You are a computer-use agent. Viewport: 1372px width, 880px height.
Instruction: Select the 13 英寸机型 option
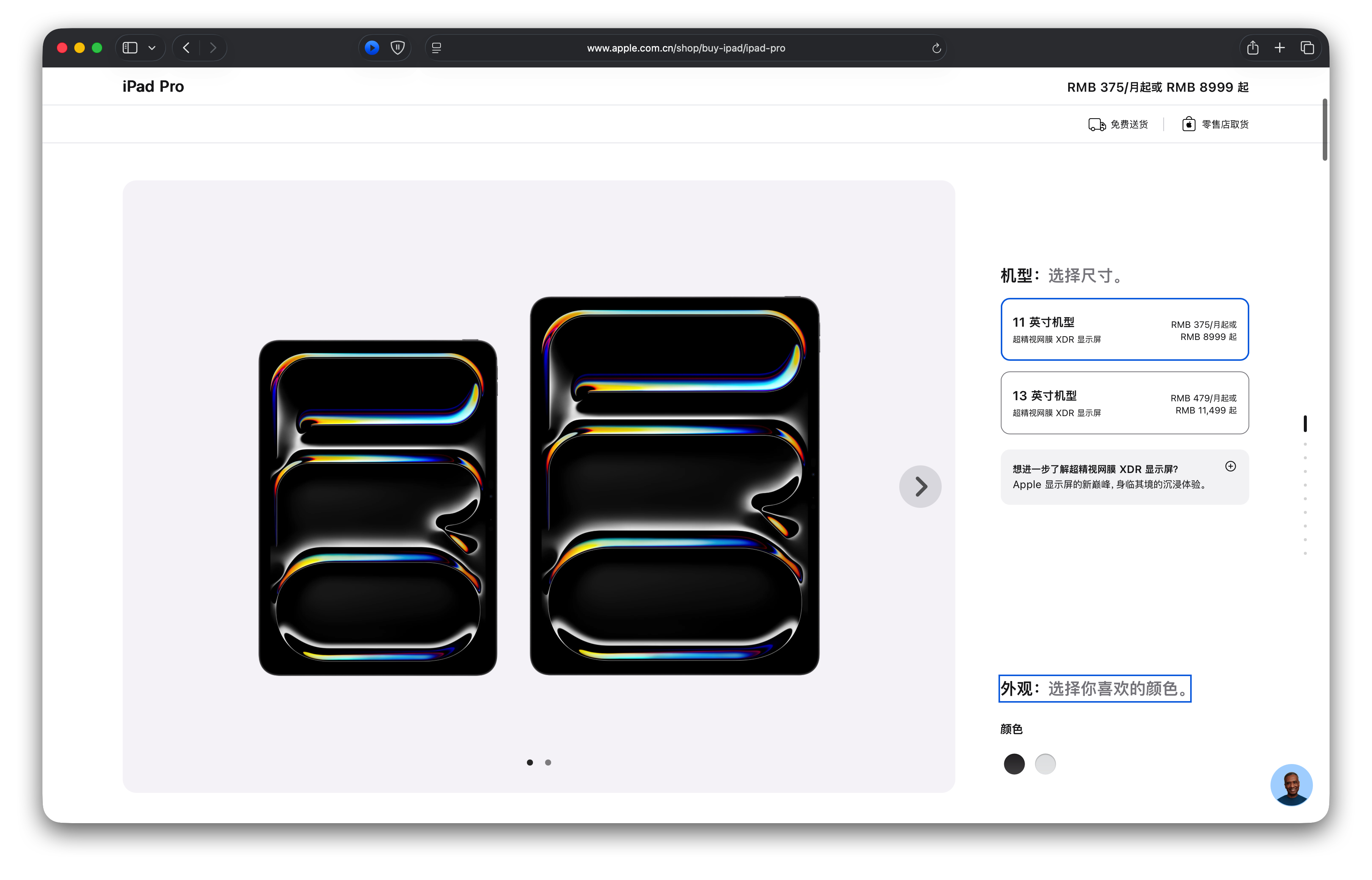pyautogui.click(x=1124, y=403)
